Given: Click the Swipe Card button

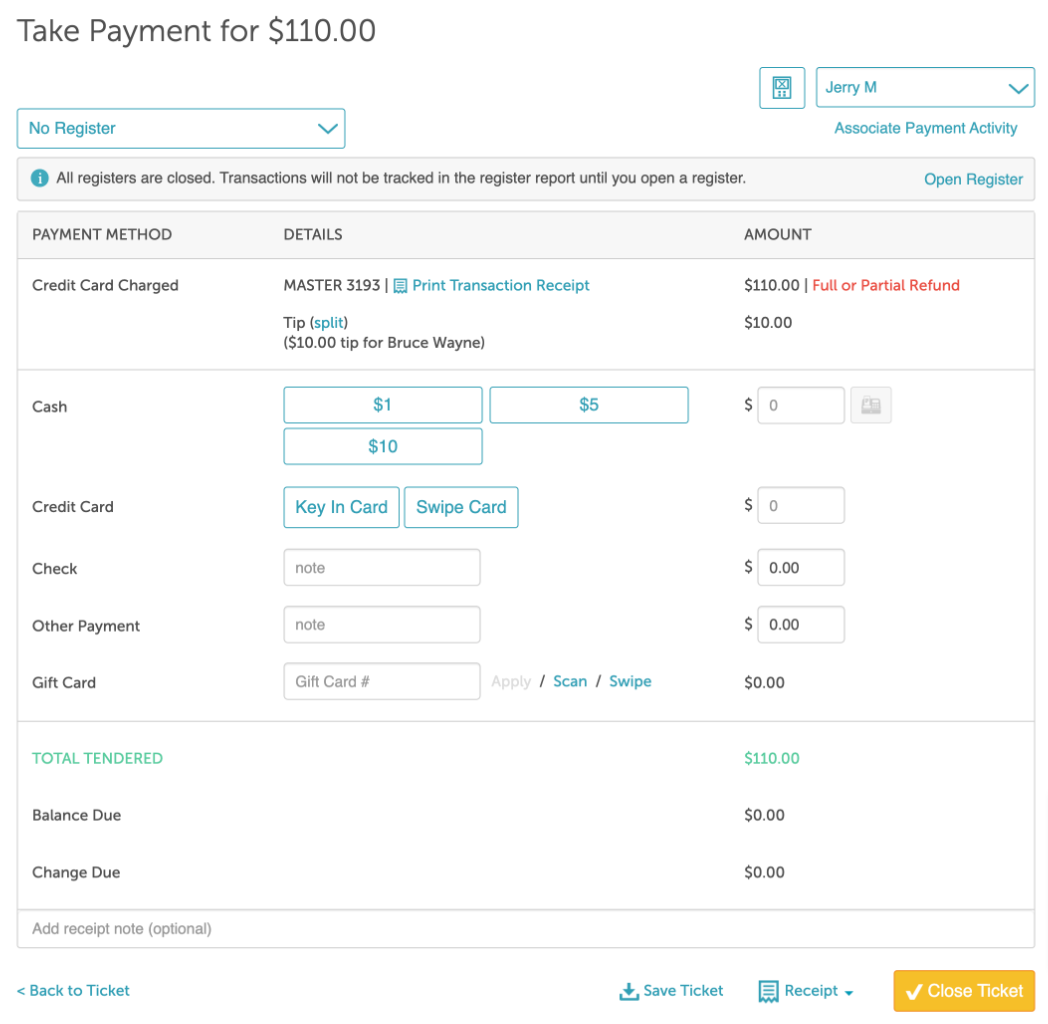Looking at the screenshot, I should (x=461, y=507).
